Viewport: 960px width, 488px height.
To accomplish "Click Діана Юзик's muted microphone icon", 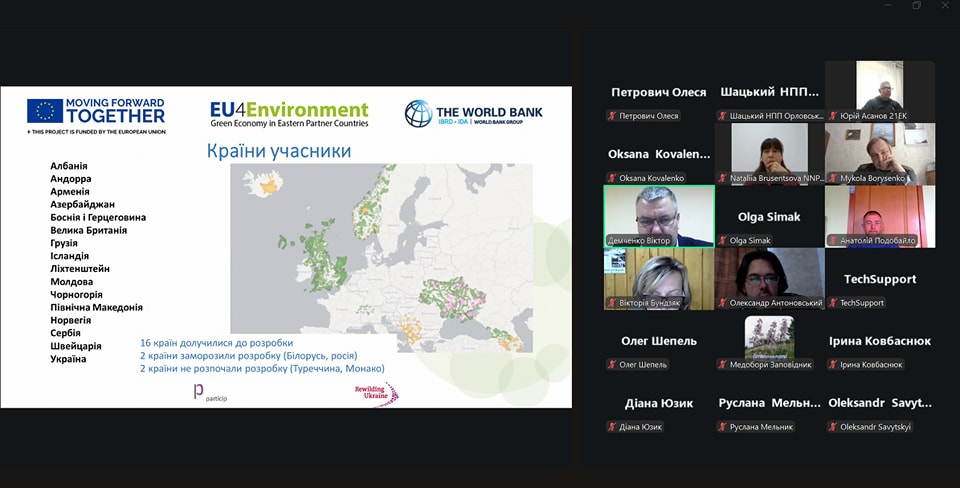I will pos(611,427).
